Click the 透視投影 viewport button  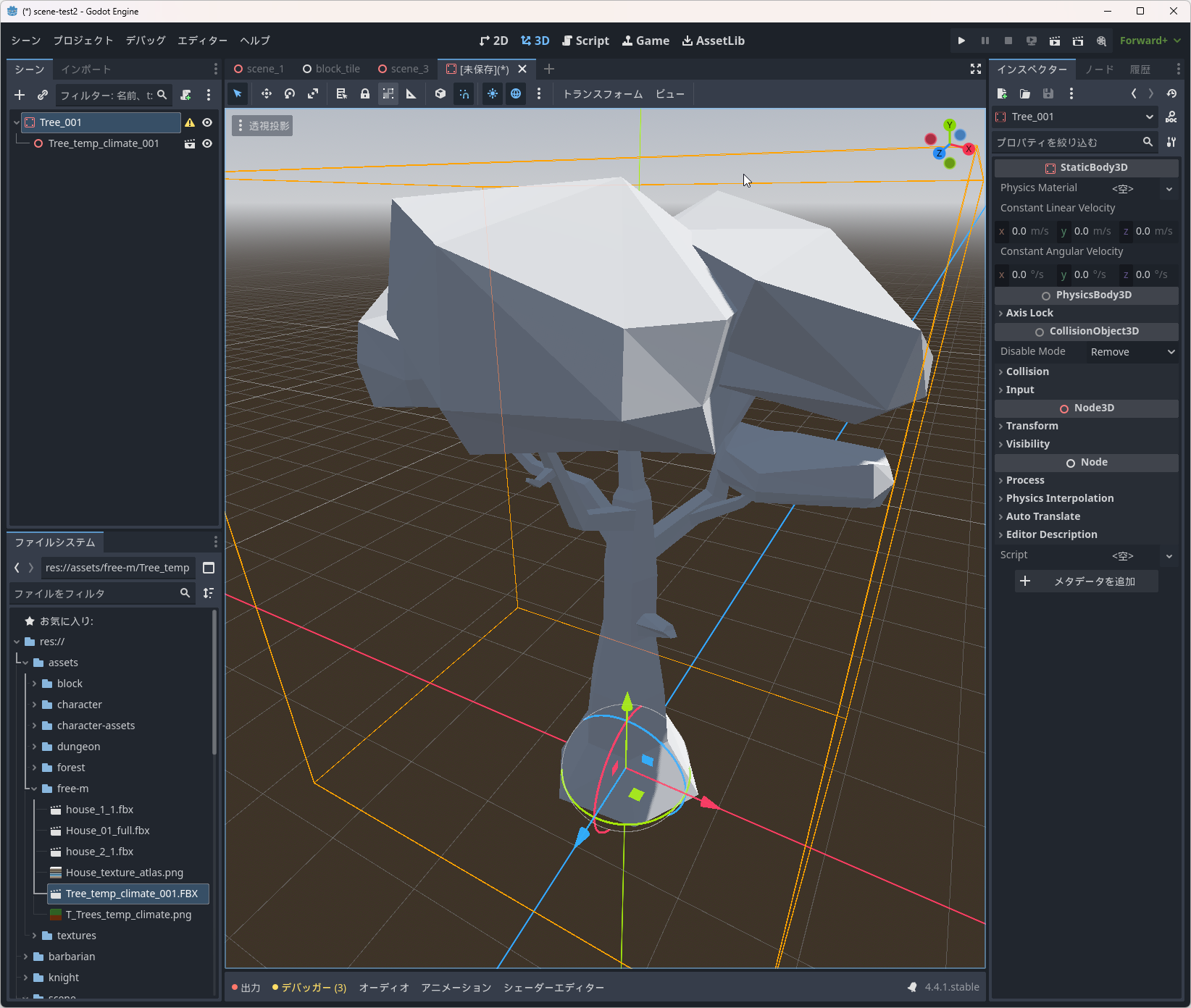[262, 126]
